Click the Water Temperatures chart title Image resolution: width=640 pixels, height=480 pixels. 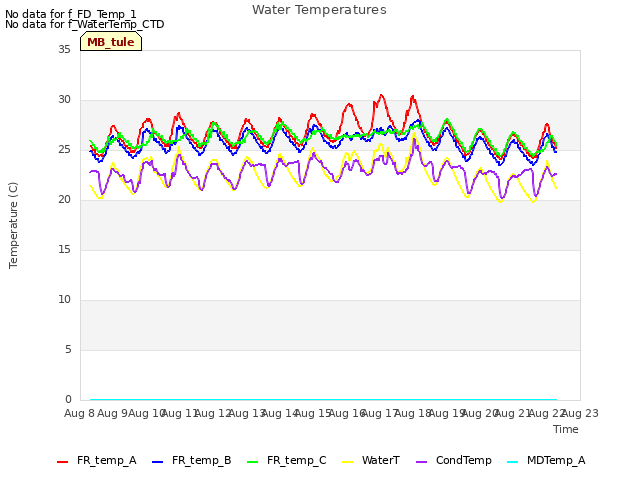click(x=319, y=10)
